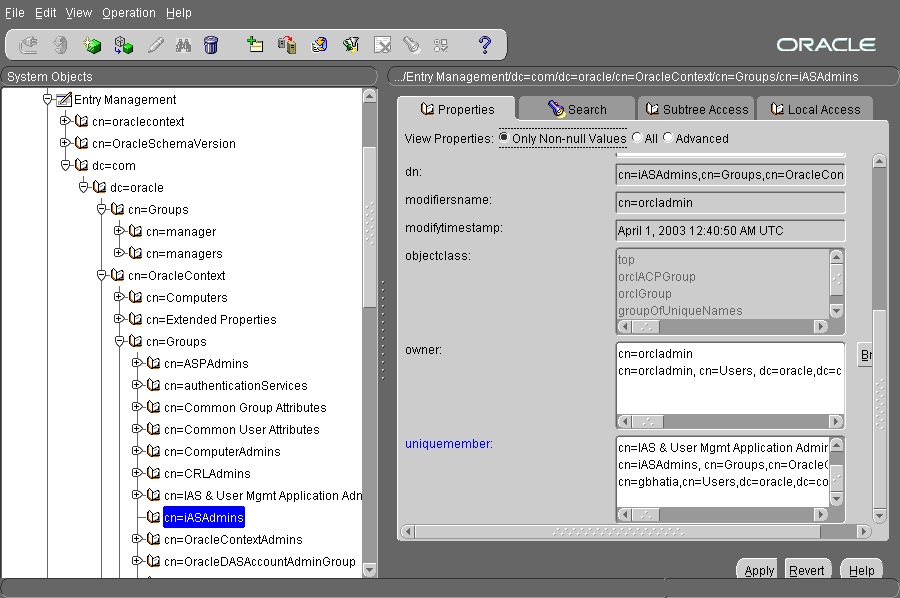The image size is (900, 598).
Task: Click the funnel filter toolbar icon
Action: (351, 45)
